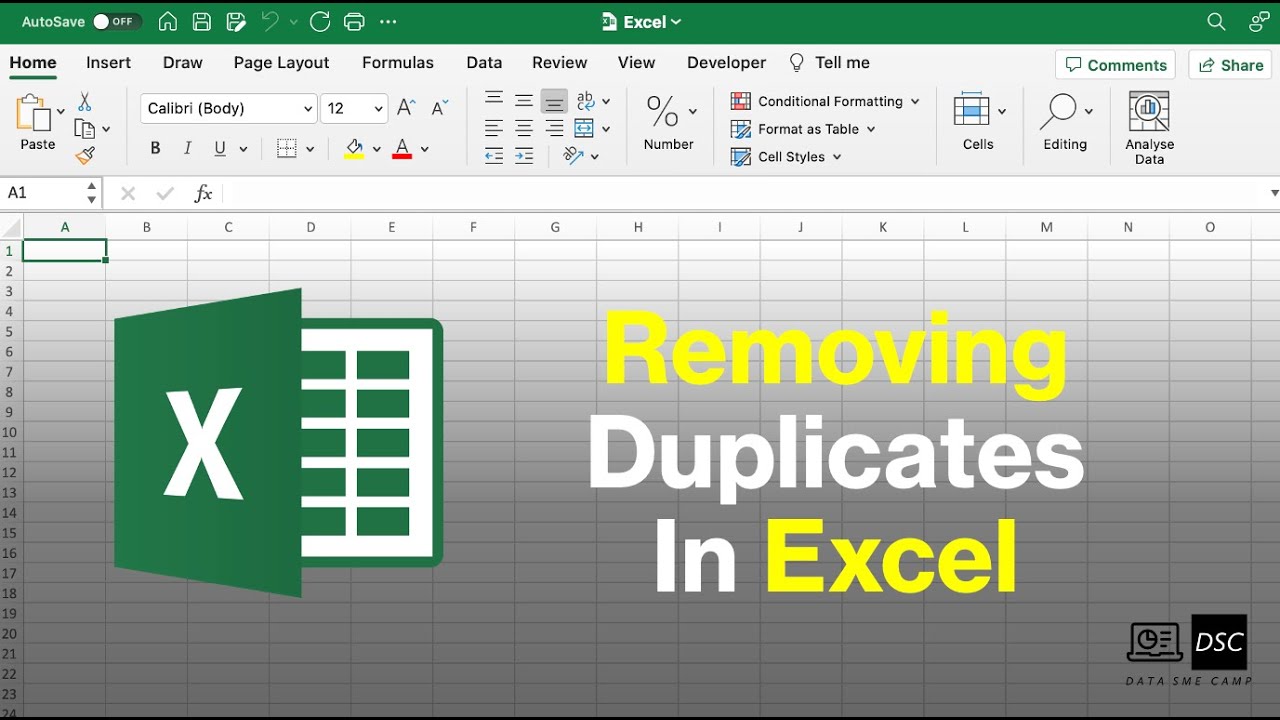
Task: Open the Comments pane button
Action: pyautogui.click(x=1115, y=65)
